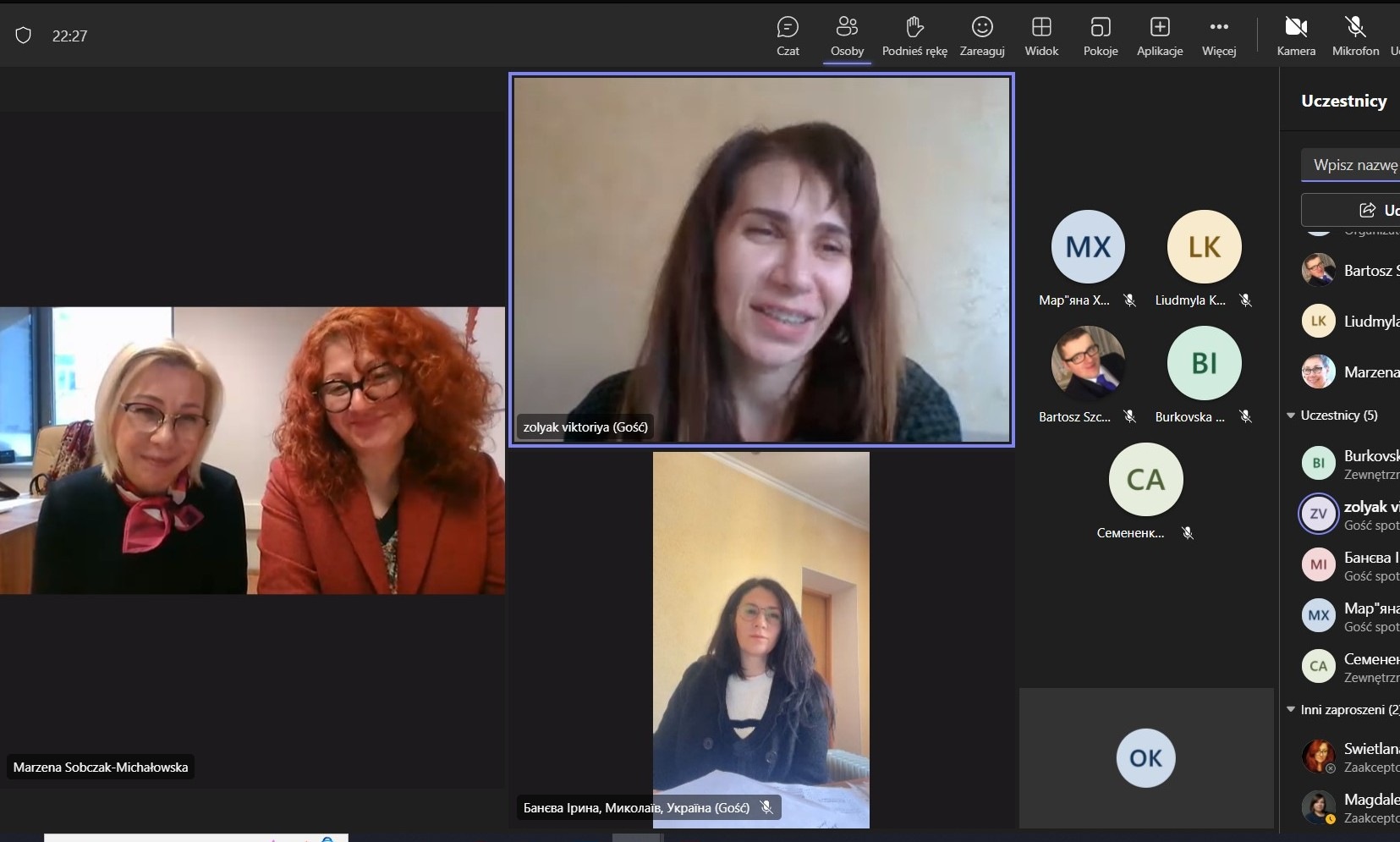Select the MX participant avatar
This screenshot has width=1400, height=842.
coord(1088,247)
